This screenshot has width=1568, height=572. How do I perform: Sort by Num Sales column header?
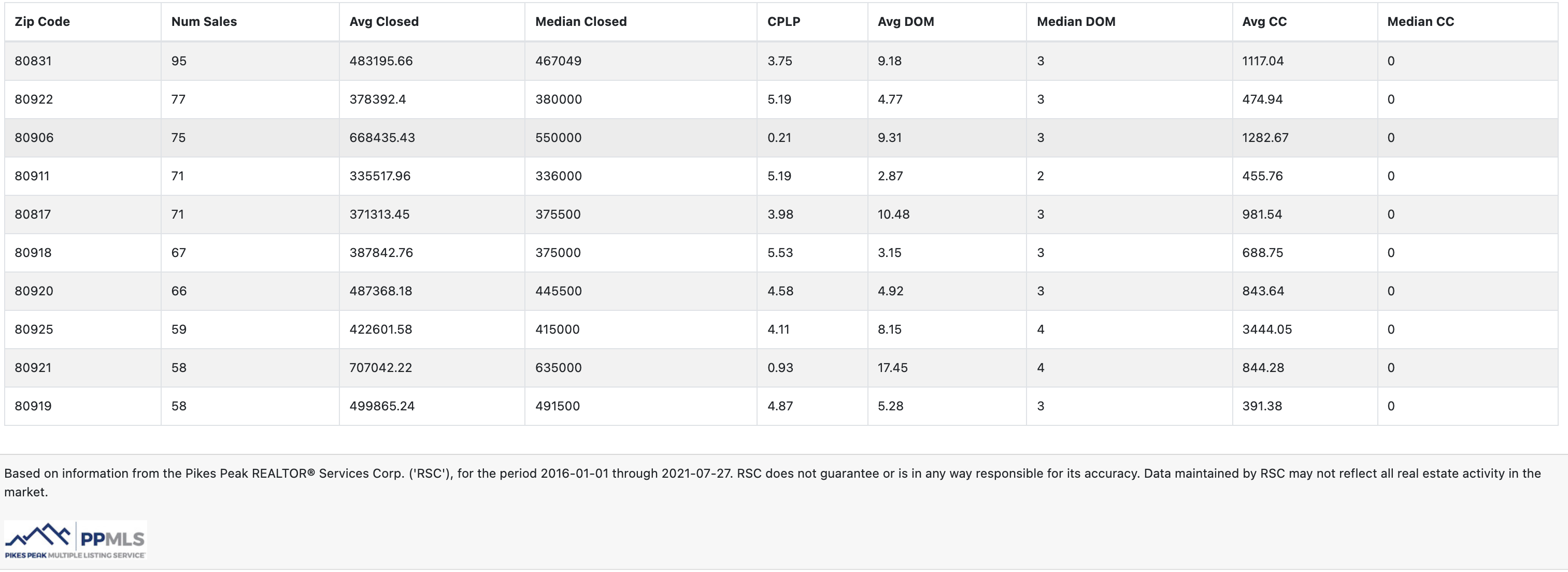[x=204, y=22]
